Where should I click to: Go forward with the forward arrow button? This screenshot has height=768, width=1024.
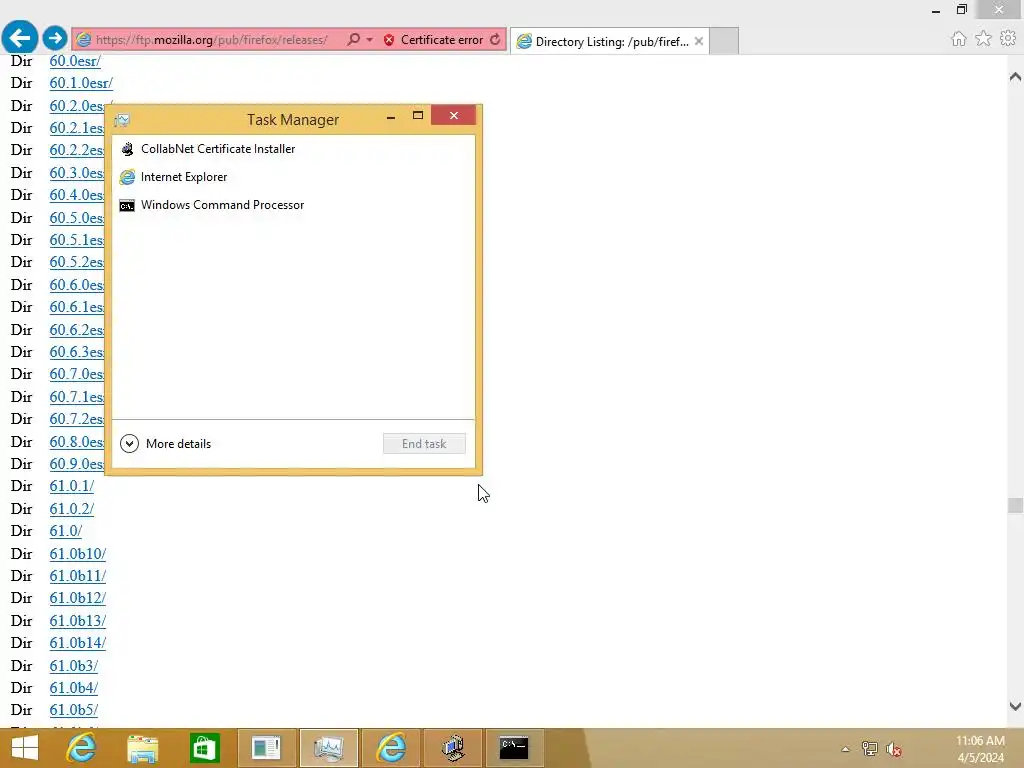(x=55, y=38)
